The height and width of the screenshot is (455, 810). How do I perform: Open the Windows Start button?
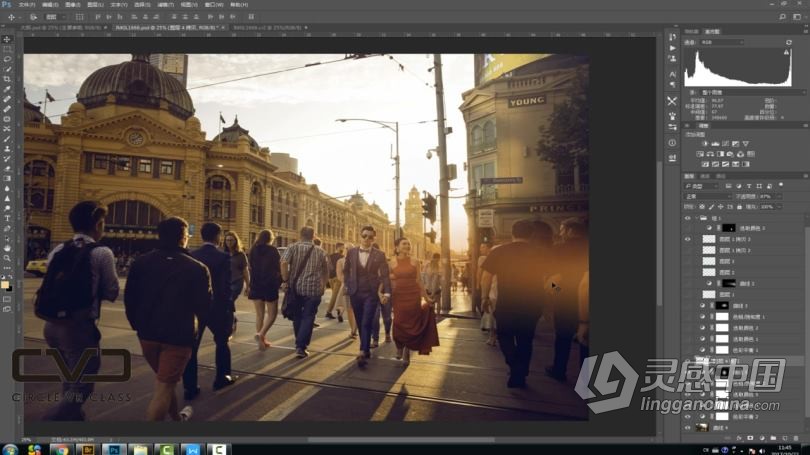point(10,449)
